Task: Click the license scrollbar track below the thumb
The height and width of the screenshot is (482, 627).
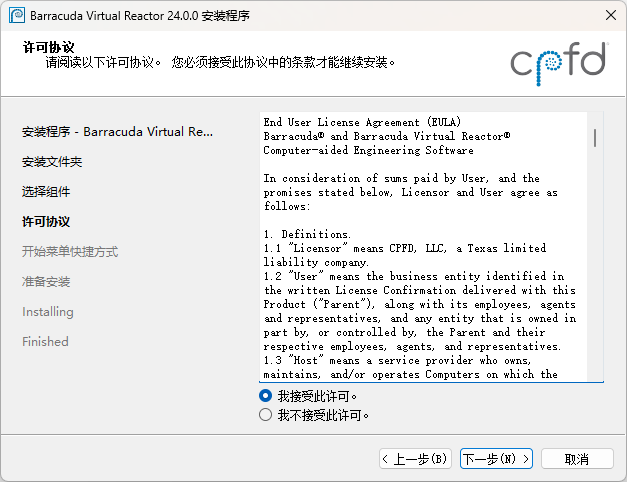Action: pyautogui.click(x=596, y=280)
